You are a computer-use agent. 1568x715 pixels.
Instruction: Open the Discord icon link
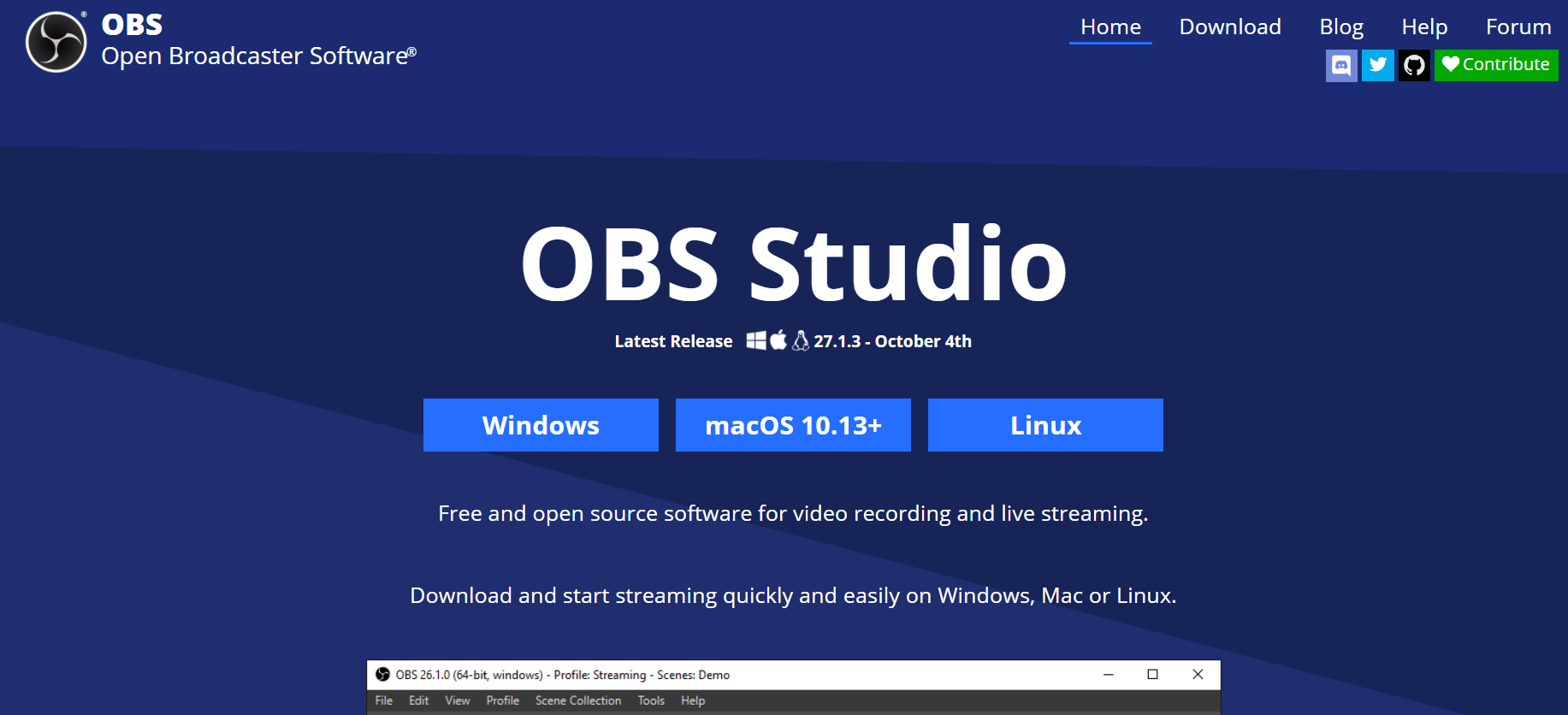1341,65
